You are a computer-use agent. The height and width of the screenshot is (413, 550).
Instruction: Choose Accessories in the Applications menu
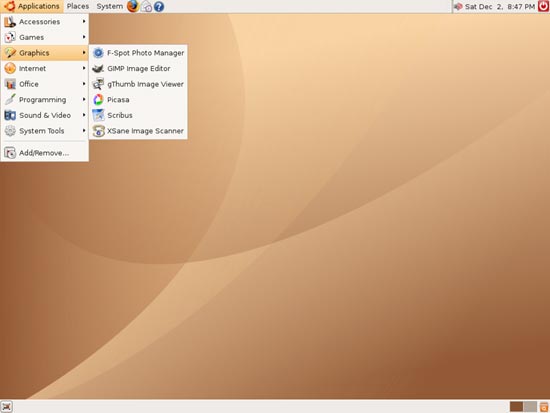point(45,22)
